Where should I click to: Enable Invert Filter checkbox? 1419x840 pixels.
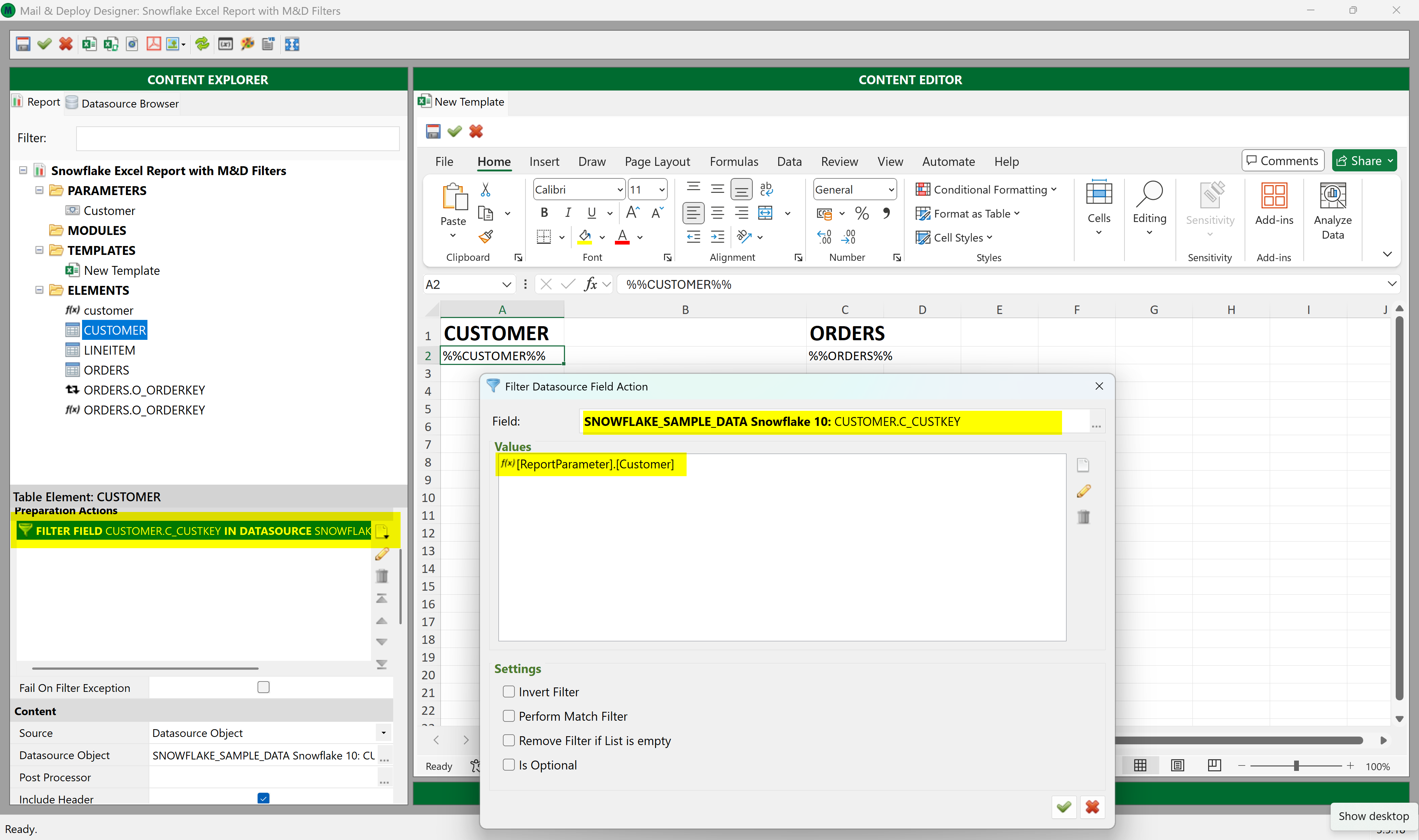point(509,692)
